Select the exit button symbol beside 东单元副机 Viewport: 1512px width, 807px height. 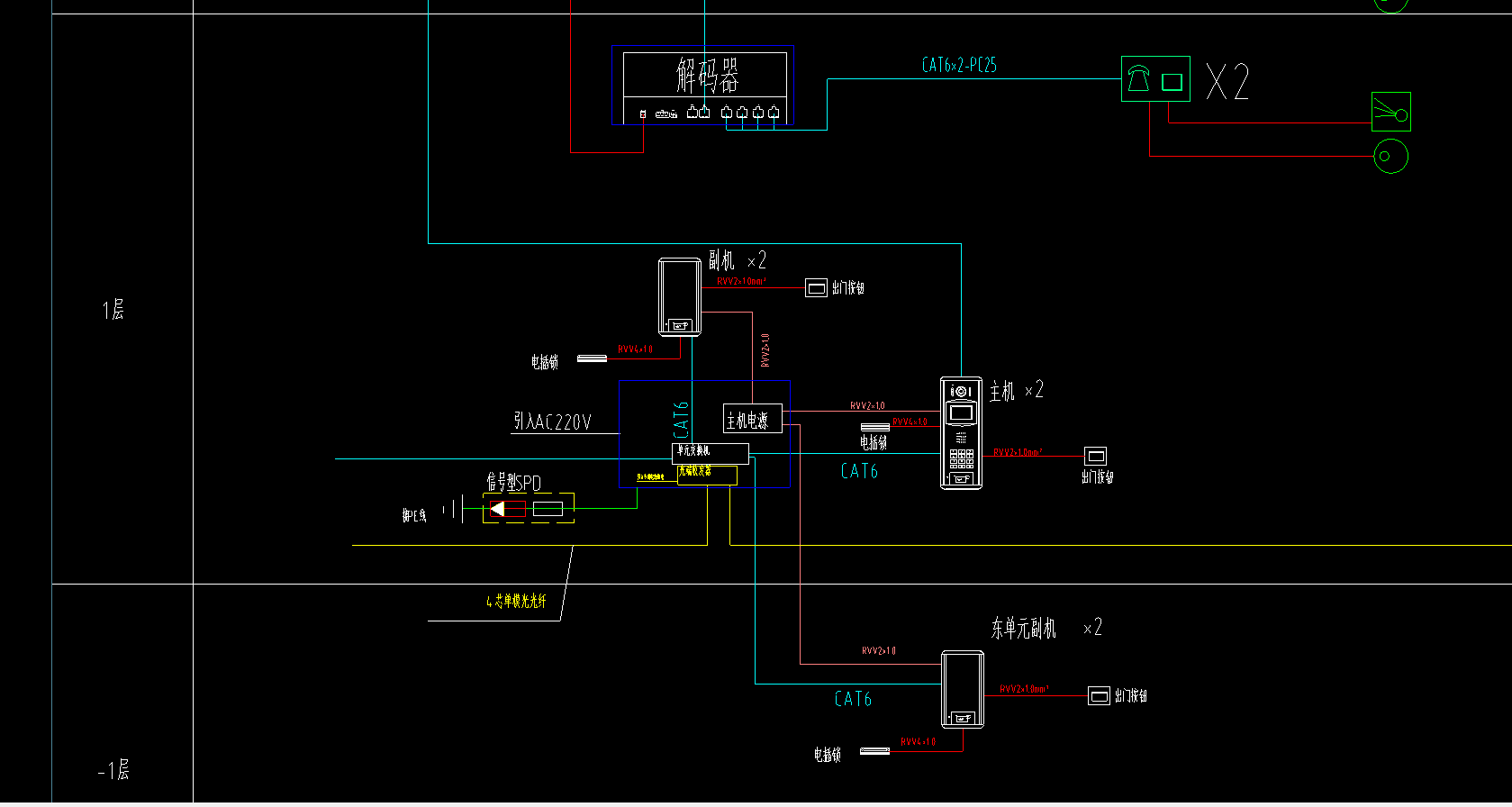(1099, 695)
